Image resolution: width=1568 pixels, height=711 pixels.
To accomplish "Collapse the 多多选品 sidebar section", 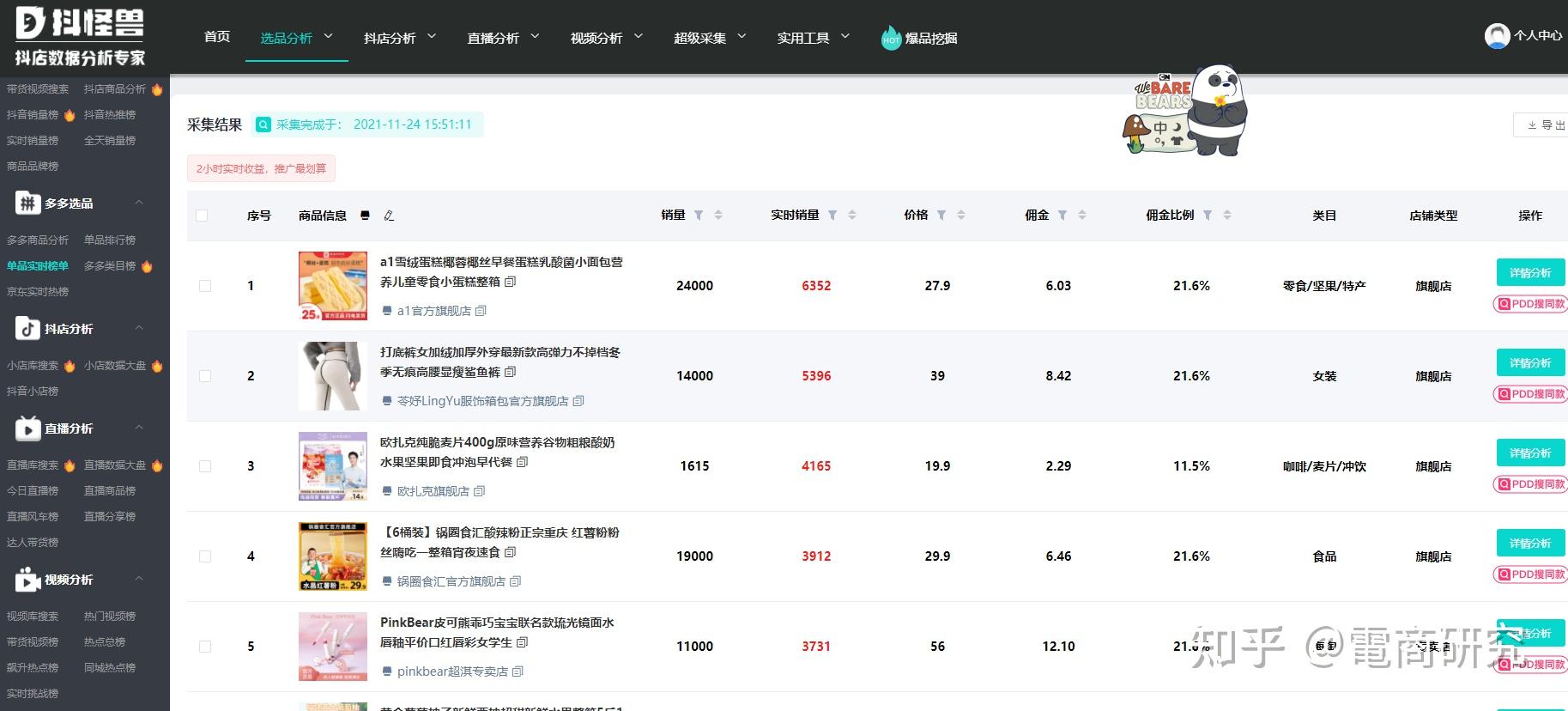I will coord(139,203).
